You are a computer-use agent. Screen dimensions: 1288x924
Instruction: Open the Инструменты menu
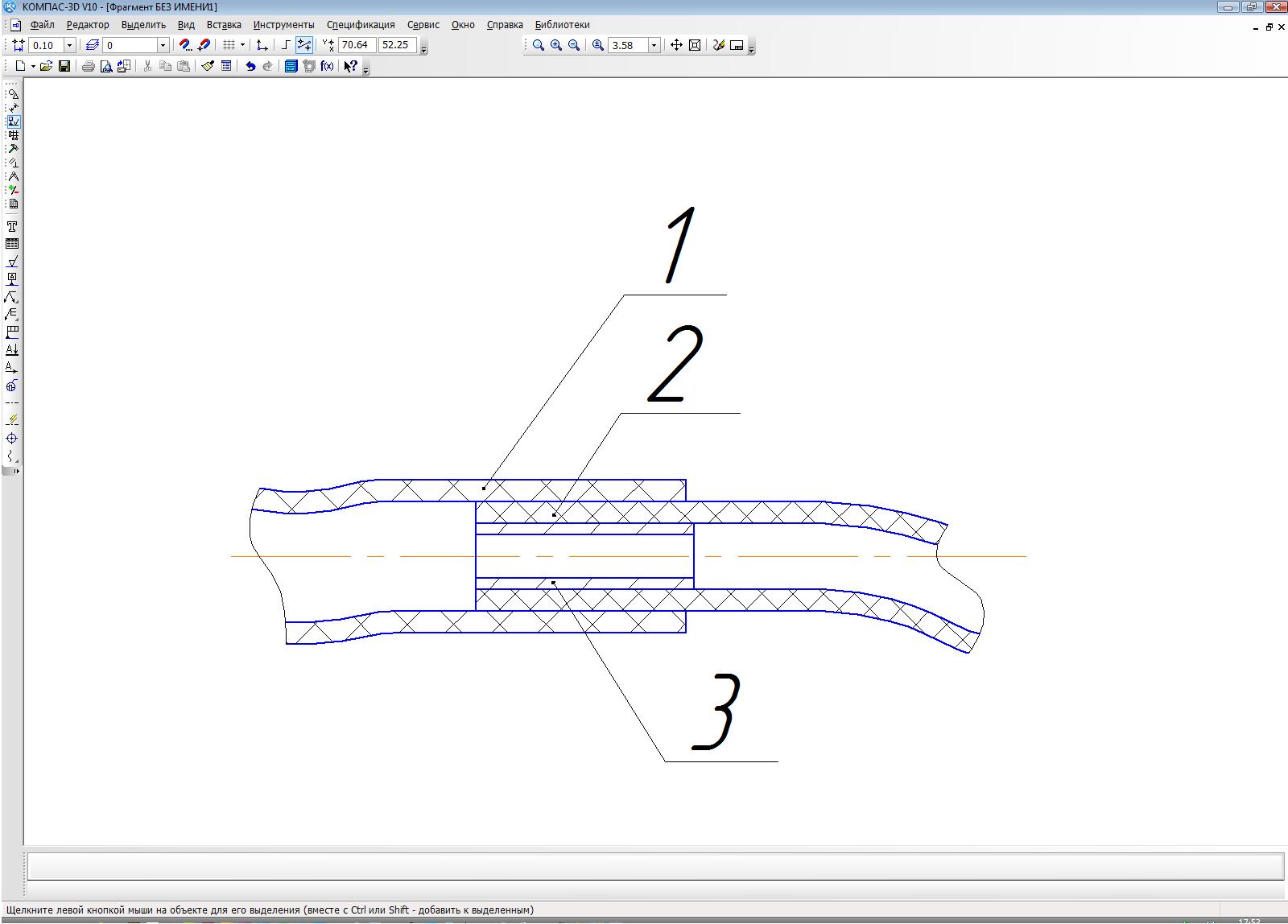[283, 25]
